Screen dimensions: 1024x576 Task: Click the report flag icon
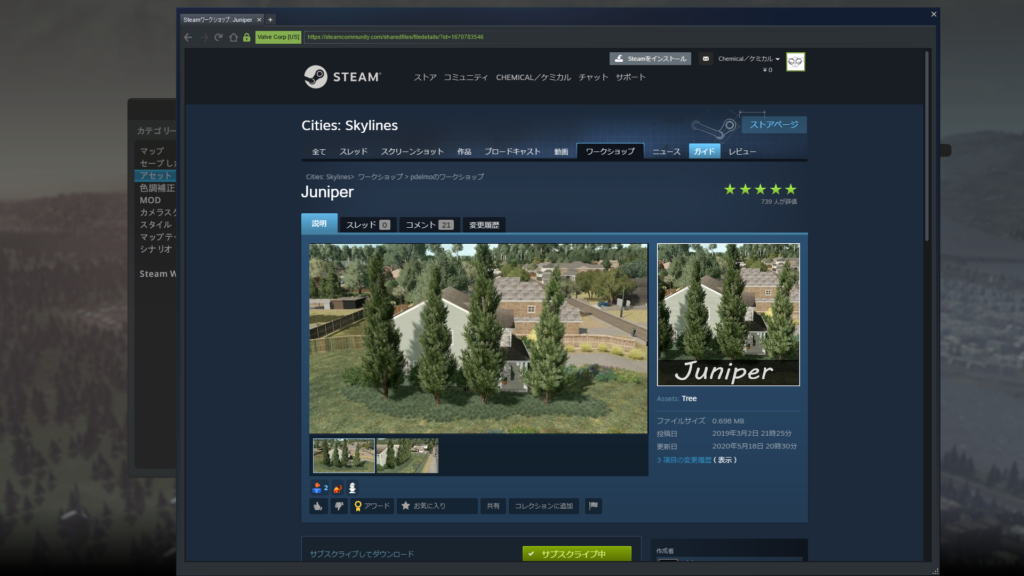(593, 506)
